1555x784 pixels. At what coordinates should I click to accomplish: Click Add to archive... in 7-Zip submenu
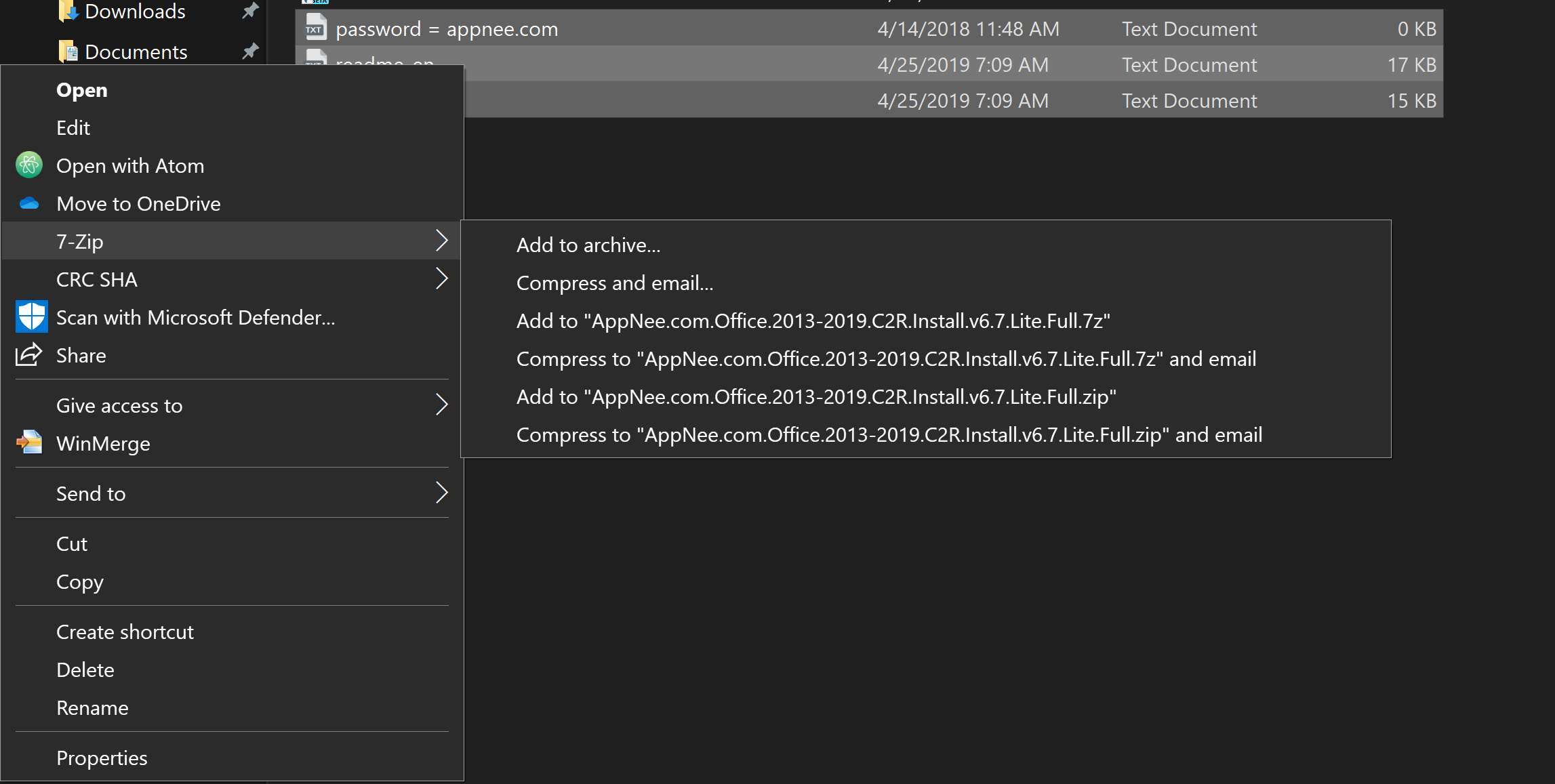click(x=926, y=245)
